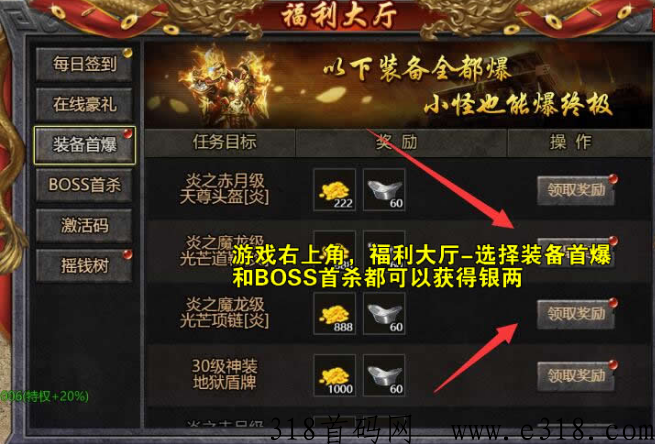
Task: Click the 222 gold coin reward icon
Action: point(335,190)
